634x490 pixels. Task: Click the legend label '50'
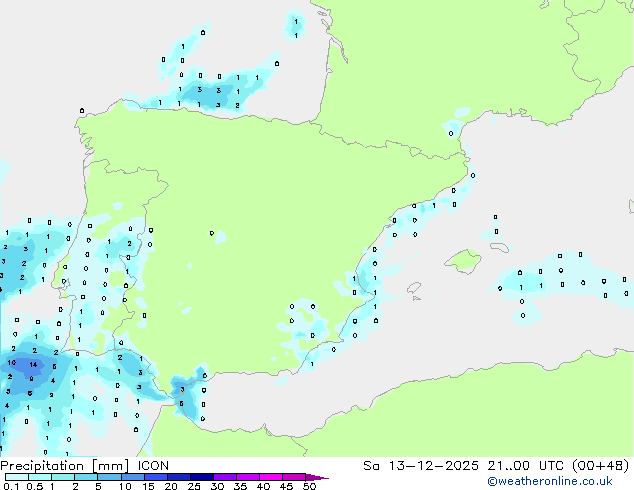click(309, 486)
